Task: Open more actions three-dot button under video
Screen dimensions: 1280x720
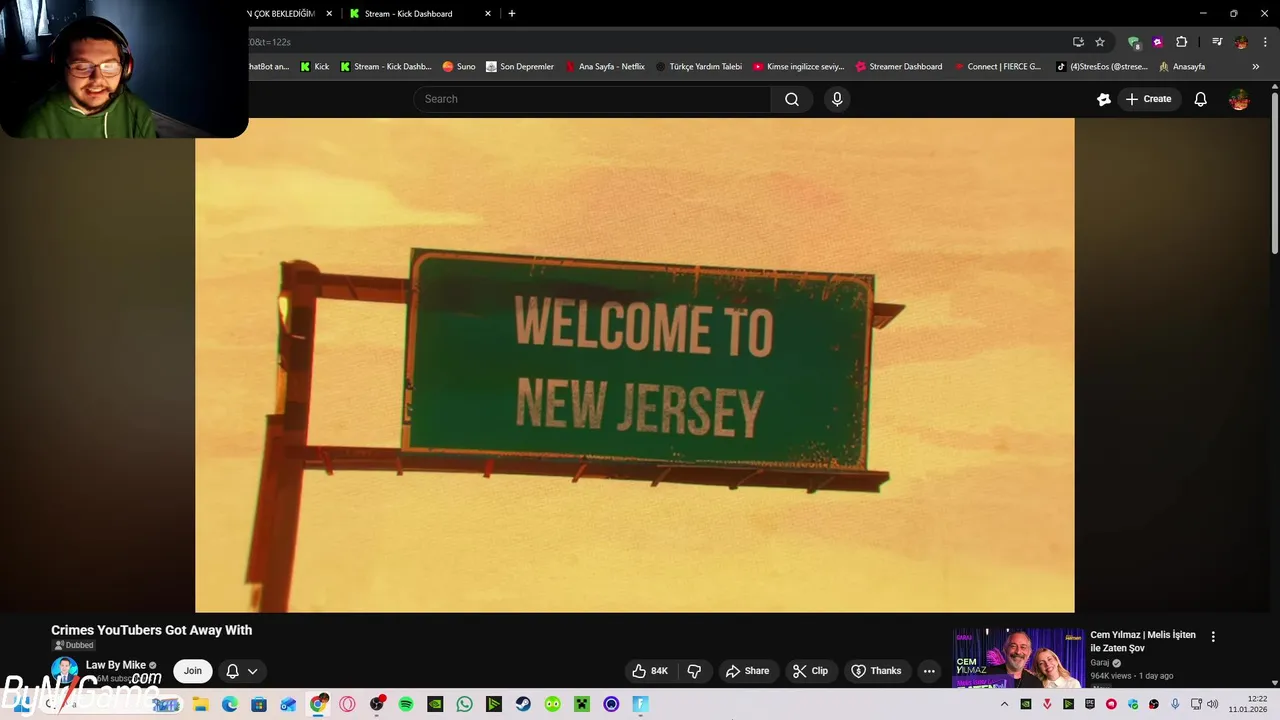Action: tap(929, 671)
